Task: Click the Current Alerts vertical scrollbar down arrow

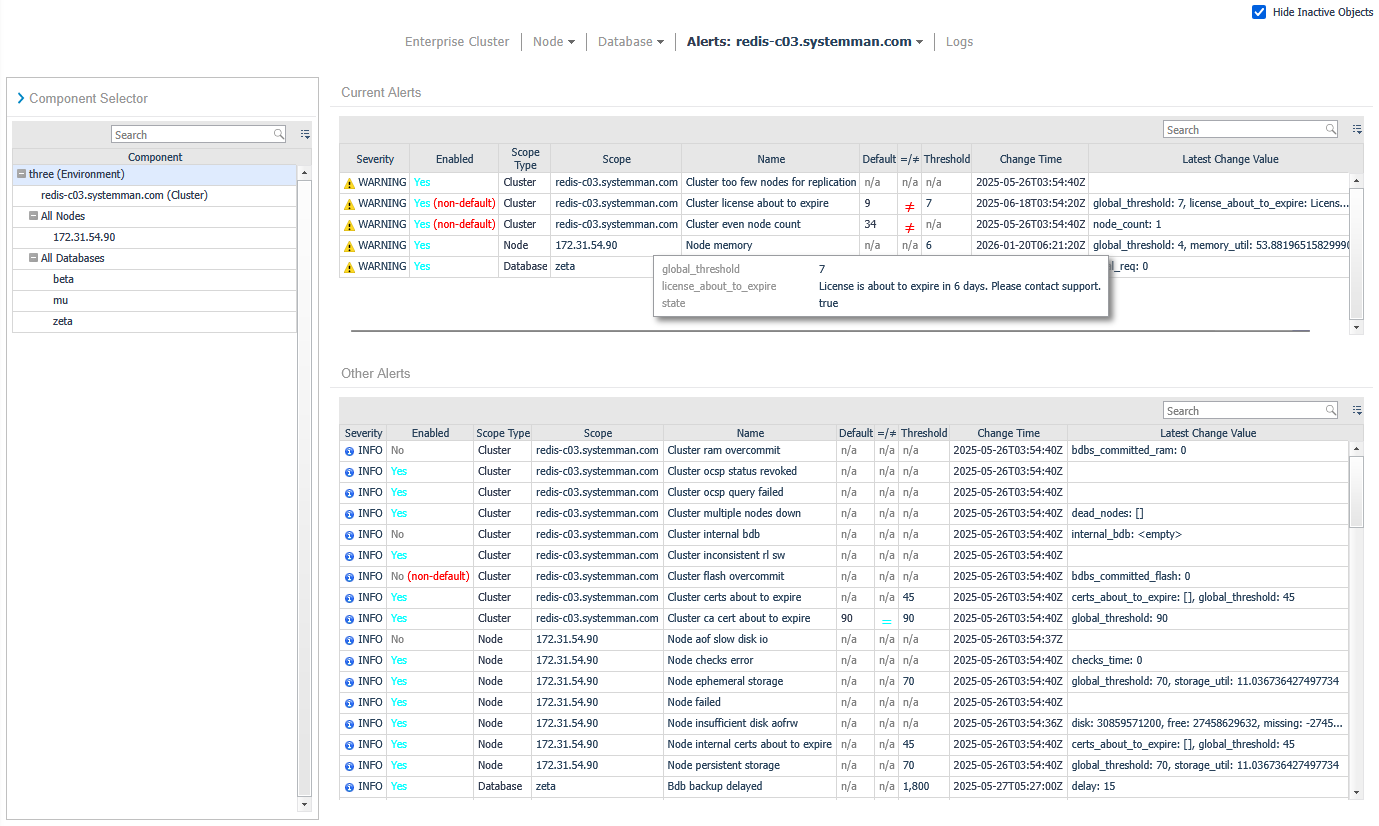Action: 1356,327
